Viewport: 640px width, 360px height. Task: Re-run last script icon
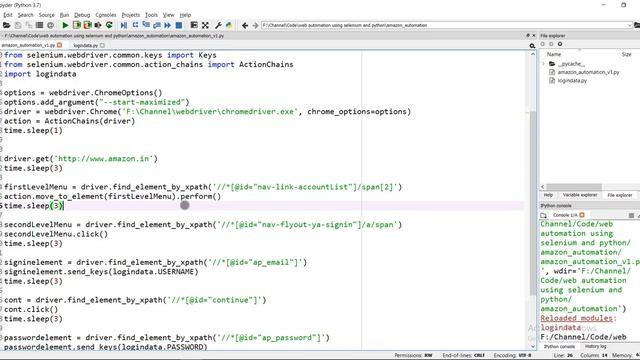(x=109, y=25)
